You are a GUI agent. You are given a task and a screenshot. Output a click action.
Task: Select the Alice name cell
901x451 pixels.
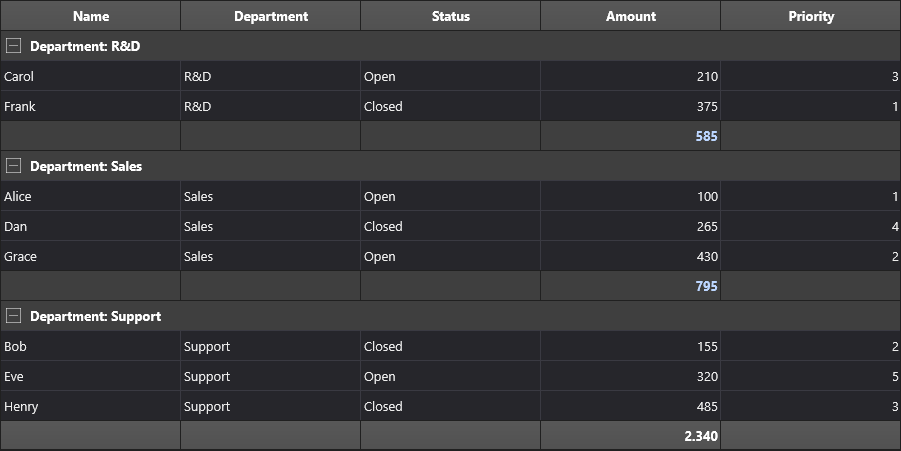(90, 196)
